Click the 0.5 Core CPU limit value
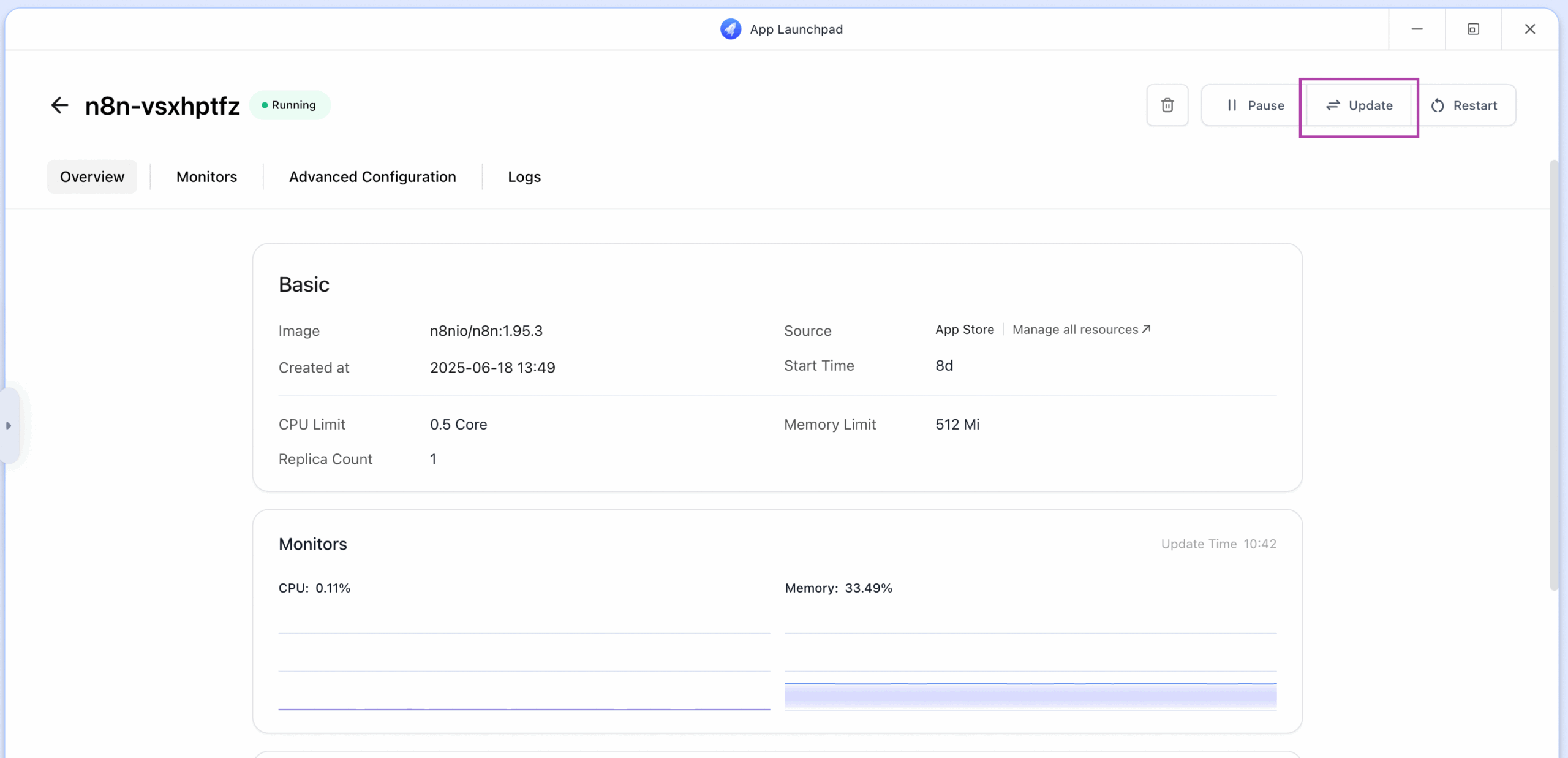This screenshot has height=758, width=1568. (458, 425)
